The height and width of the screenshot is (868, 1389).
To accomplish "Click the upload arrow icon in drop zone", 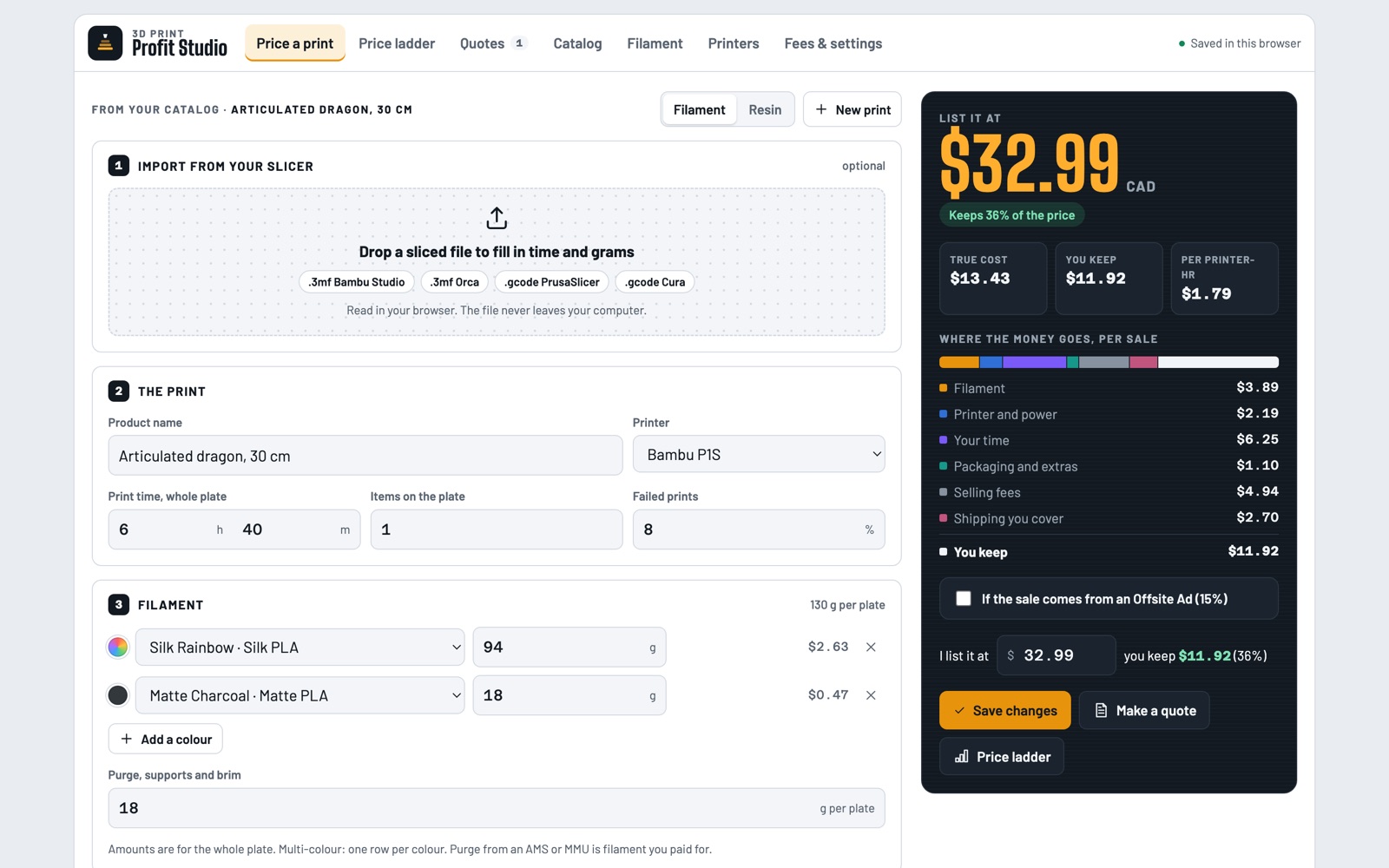I will tap(497, 218).
